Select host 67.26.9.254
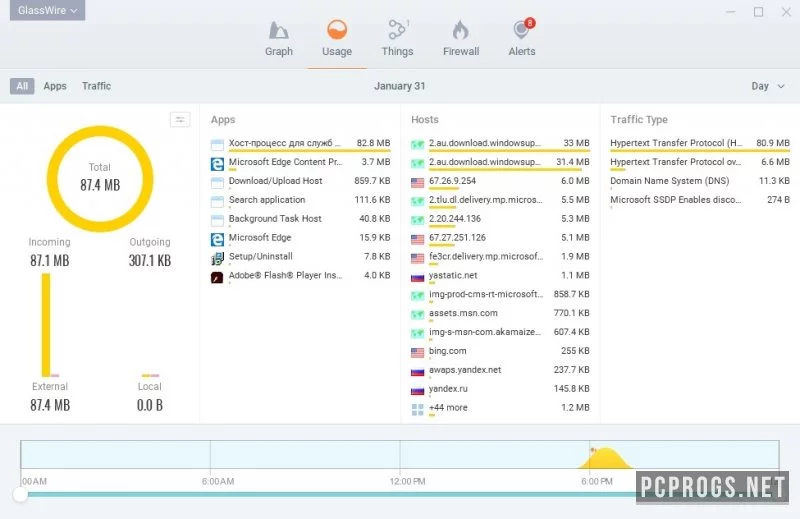Screen dimensions: 800x519 click(x=500, y=181)
